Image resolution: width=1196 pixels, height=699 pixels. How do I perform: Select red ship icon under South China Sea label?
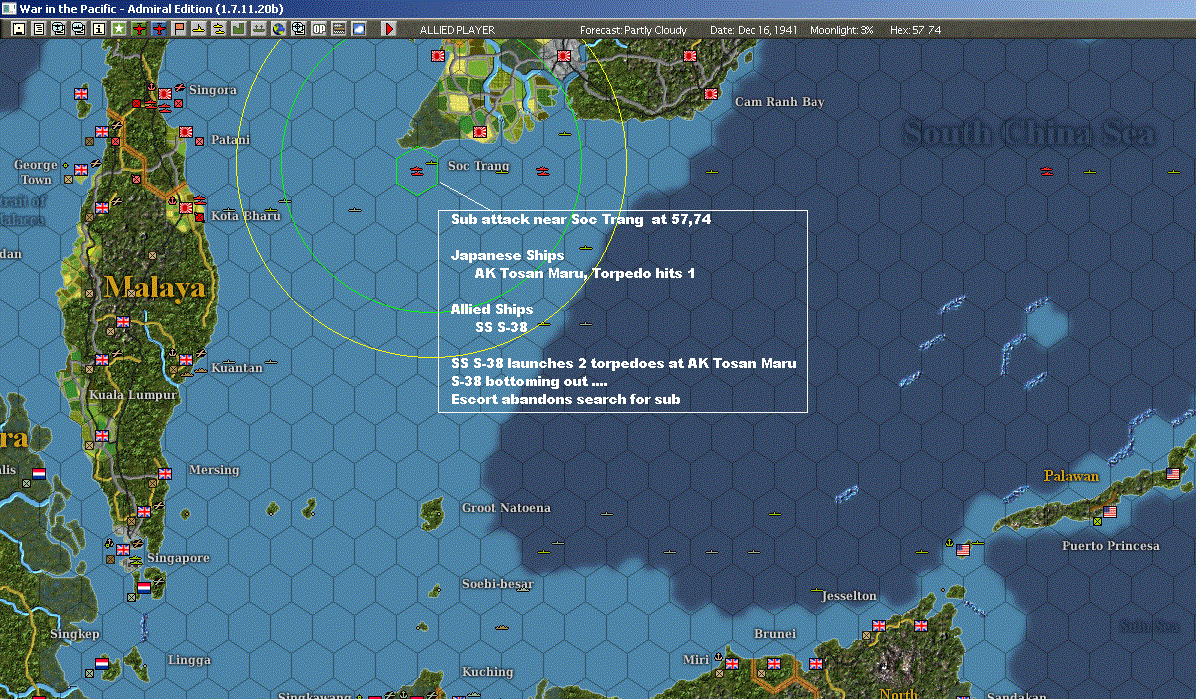(1046, 172)
